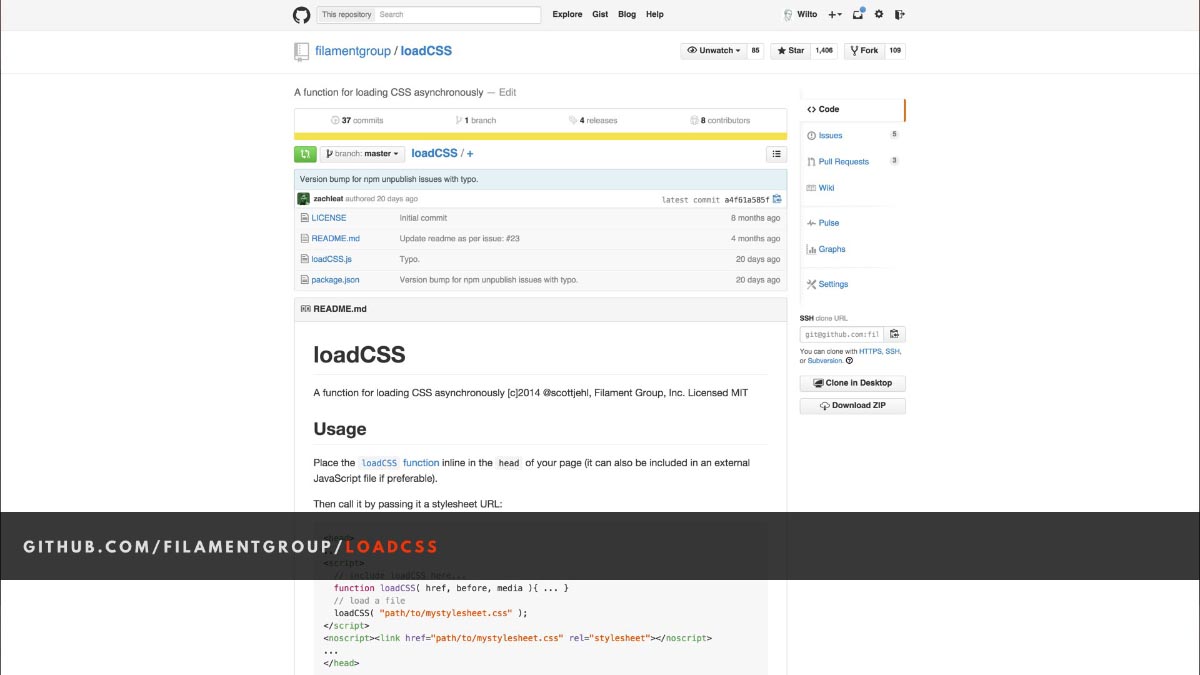Focus the repository search field
This screenshot has height=675, width=1200.
(458, 15)
